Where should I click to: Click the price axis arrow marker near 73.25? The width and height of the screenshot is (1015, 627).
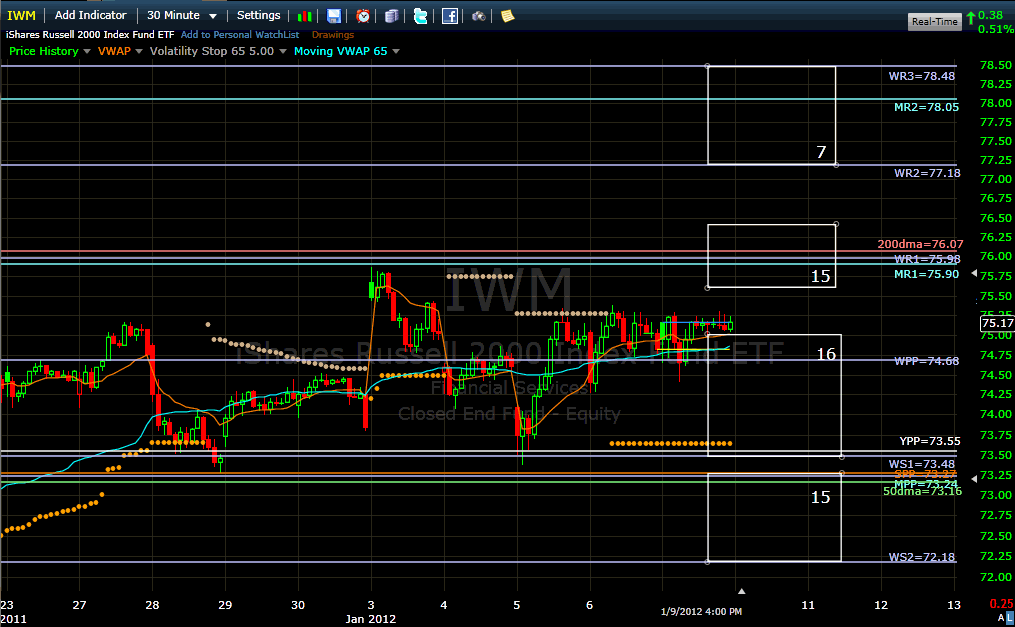click(974, 478)
